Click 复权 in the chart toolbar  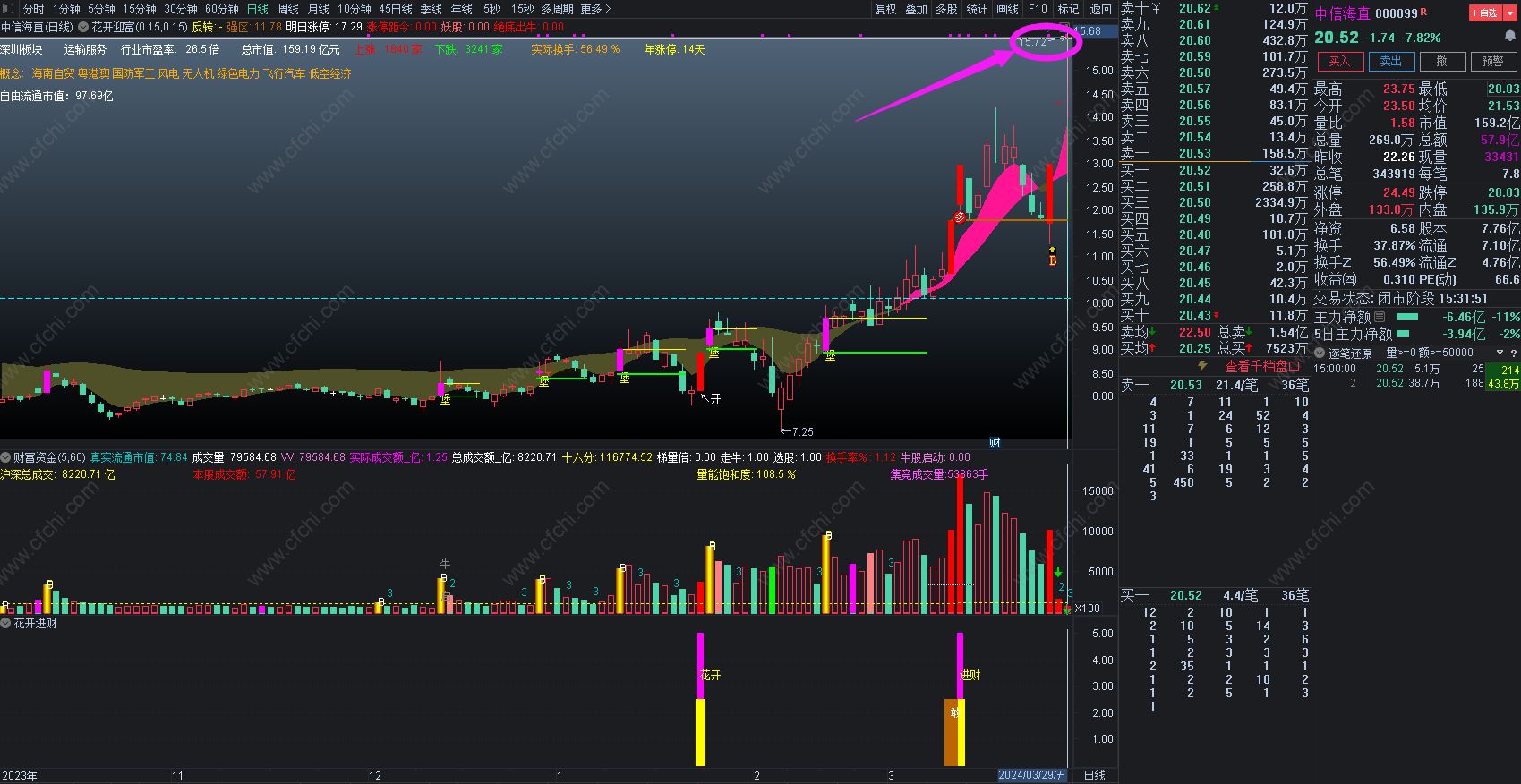point(886,9)
